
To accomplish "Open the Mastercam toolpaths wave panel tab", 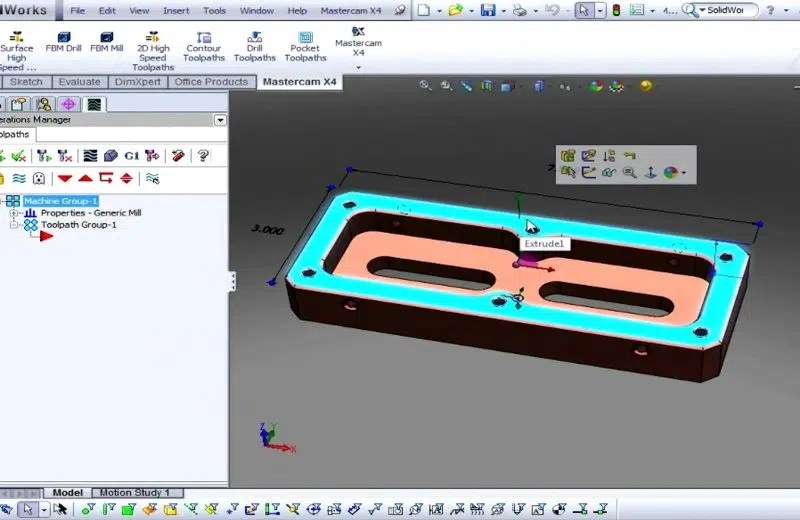I will 94,105.
